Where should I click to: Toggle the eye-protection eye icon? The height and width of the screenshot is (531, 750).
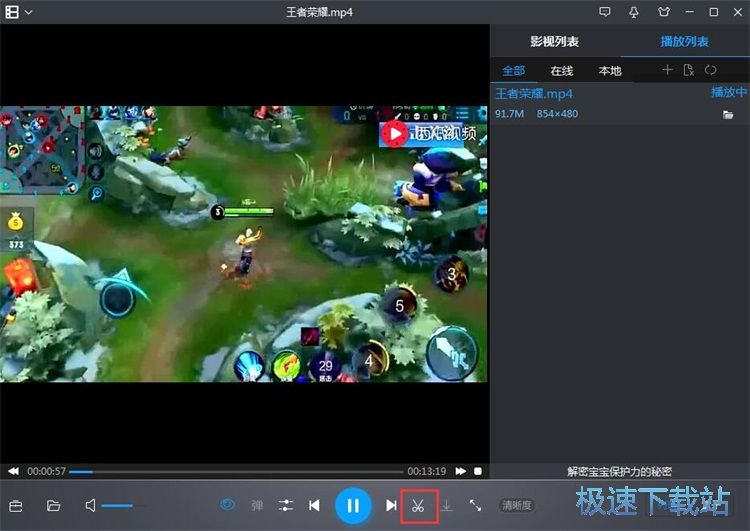pos(228,504)
